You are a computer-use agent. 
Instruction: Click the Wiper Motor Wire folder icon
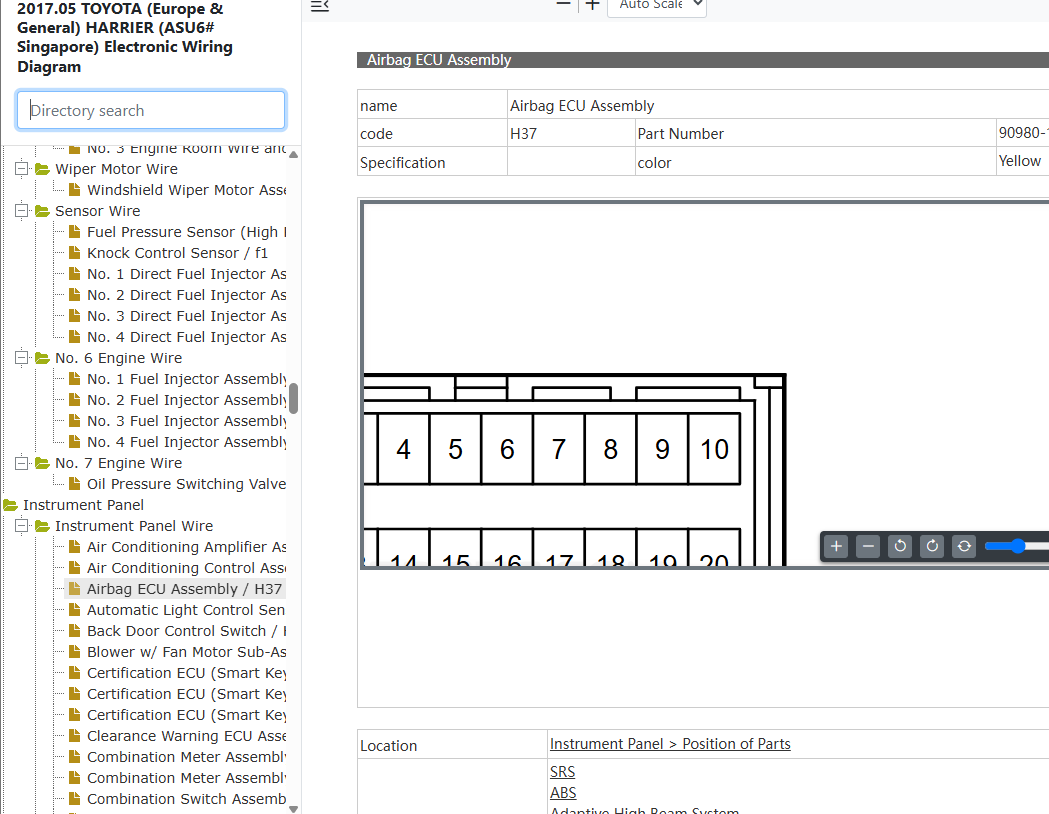pos(42,169)
